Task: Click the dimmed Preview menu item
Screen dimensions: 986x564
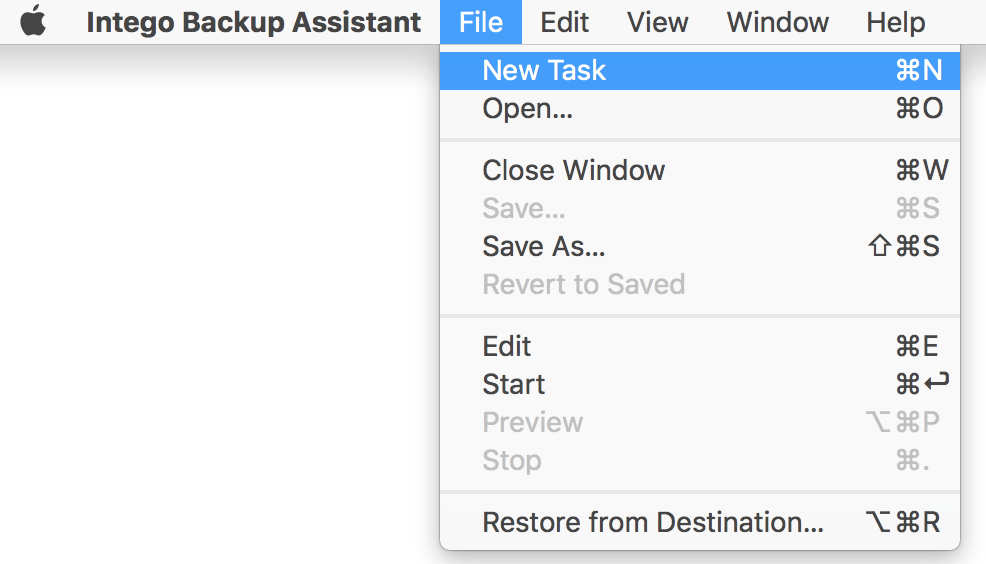Action: pos(700,422)
